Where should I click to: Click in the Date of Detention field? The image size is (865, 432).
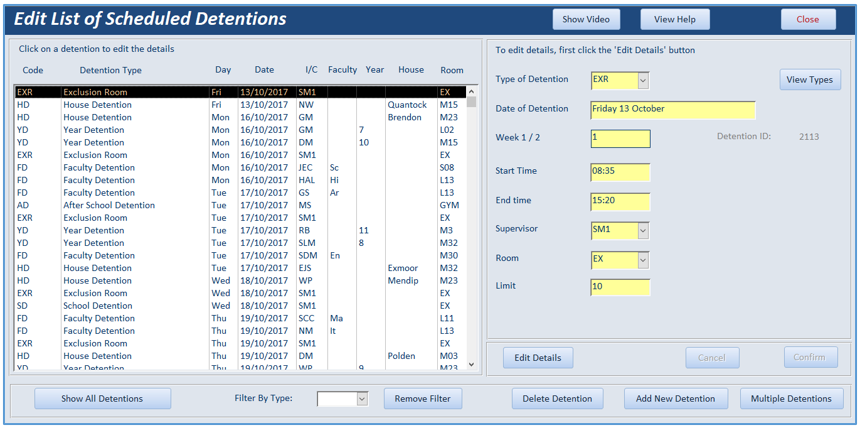pyautogui.click(x=672, y=110)
